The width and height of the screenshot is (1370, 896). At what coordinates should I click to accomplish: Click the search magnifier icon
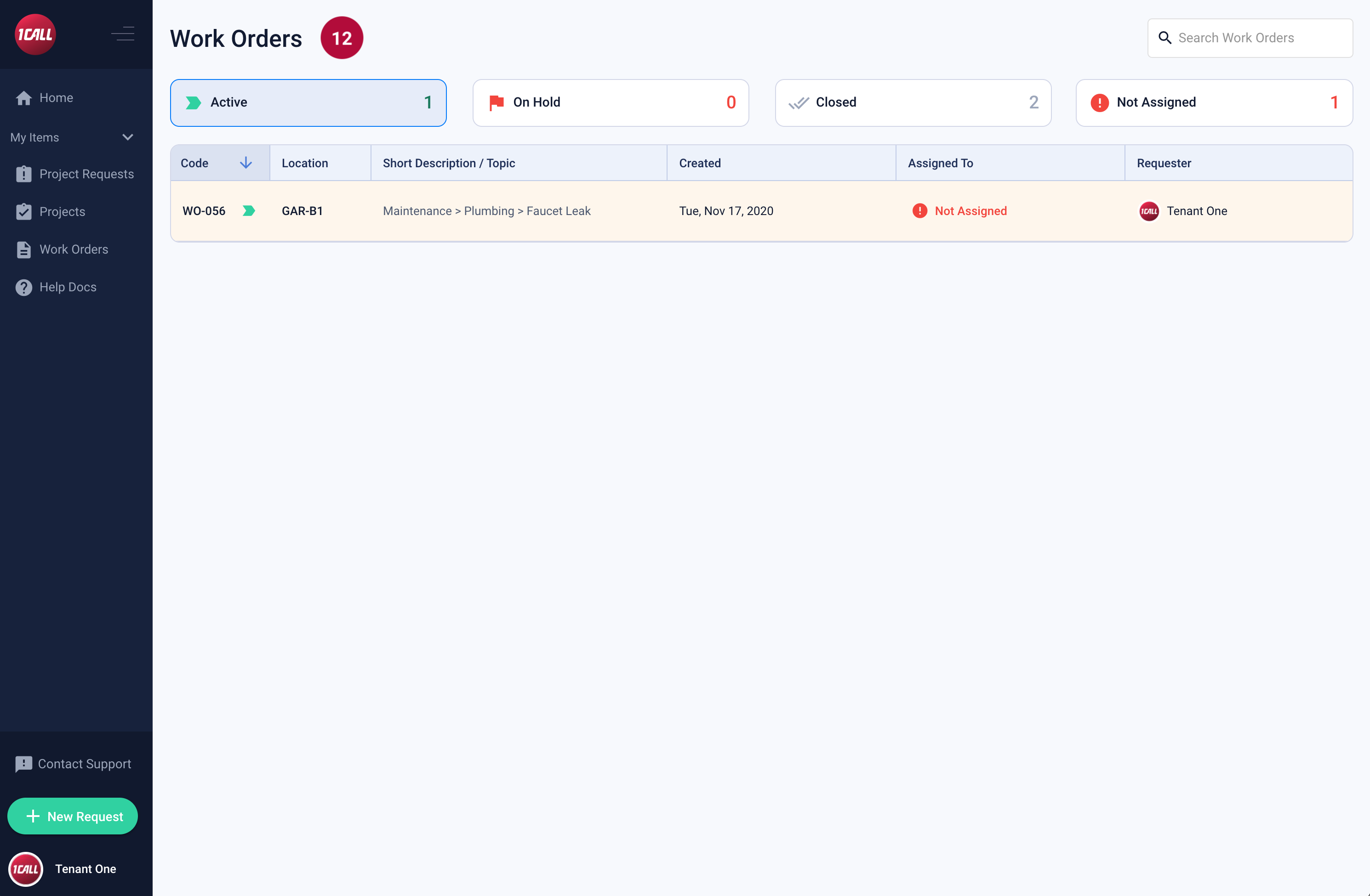click(1164, 38)
